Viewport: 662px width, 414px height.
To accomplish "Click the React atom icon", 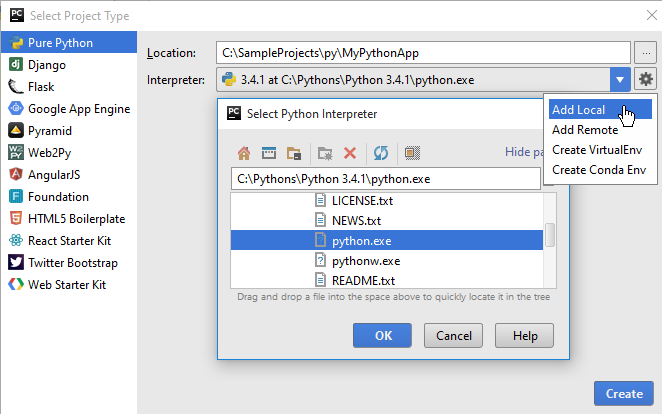I will 16,241.
